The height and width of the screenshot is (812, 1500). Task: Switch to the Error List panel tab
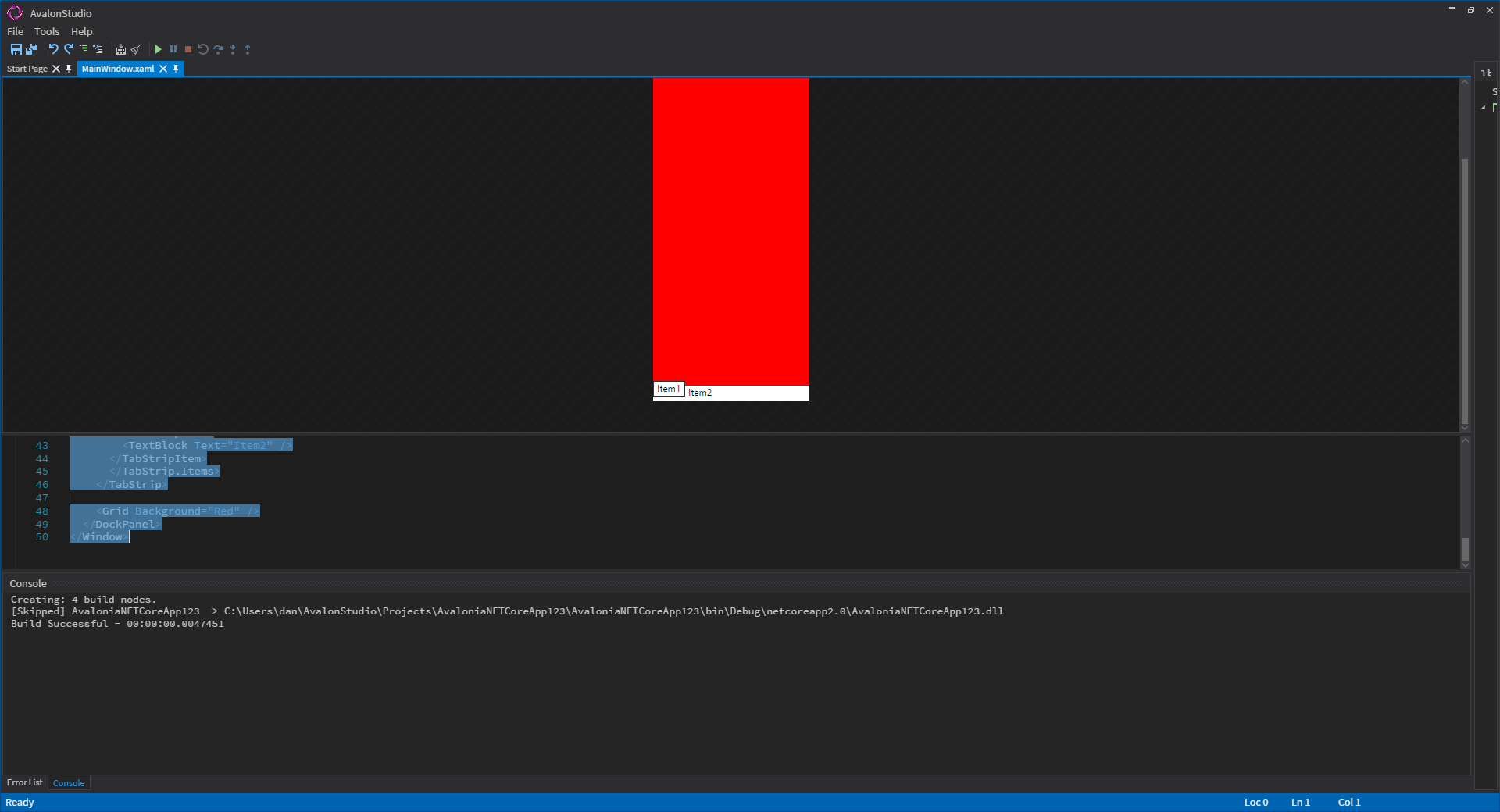pyautogui.click(x=25, y=782)
